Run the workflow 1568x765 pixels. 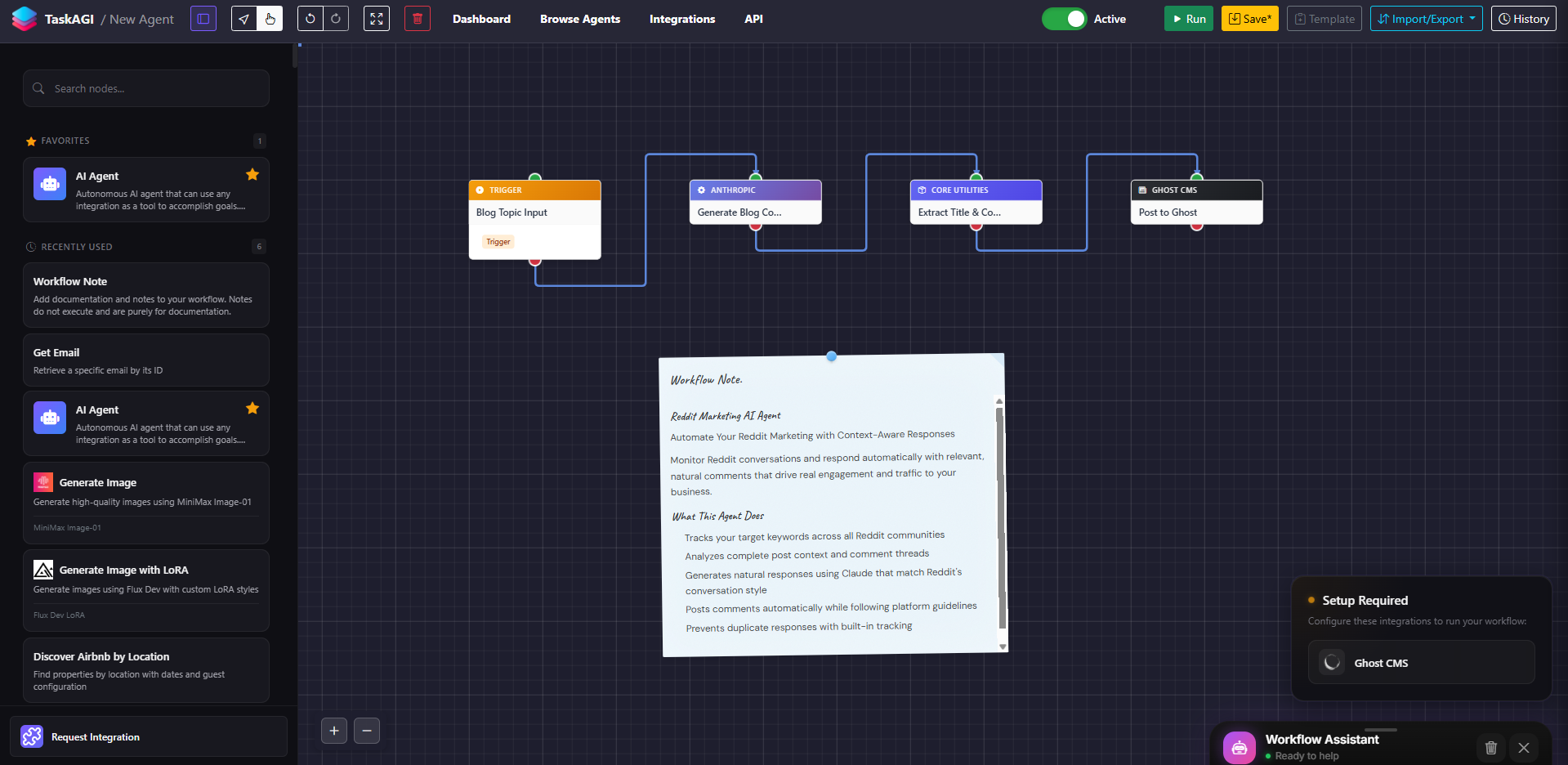[1188, 18]
